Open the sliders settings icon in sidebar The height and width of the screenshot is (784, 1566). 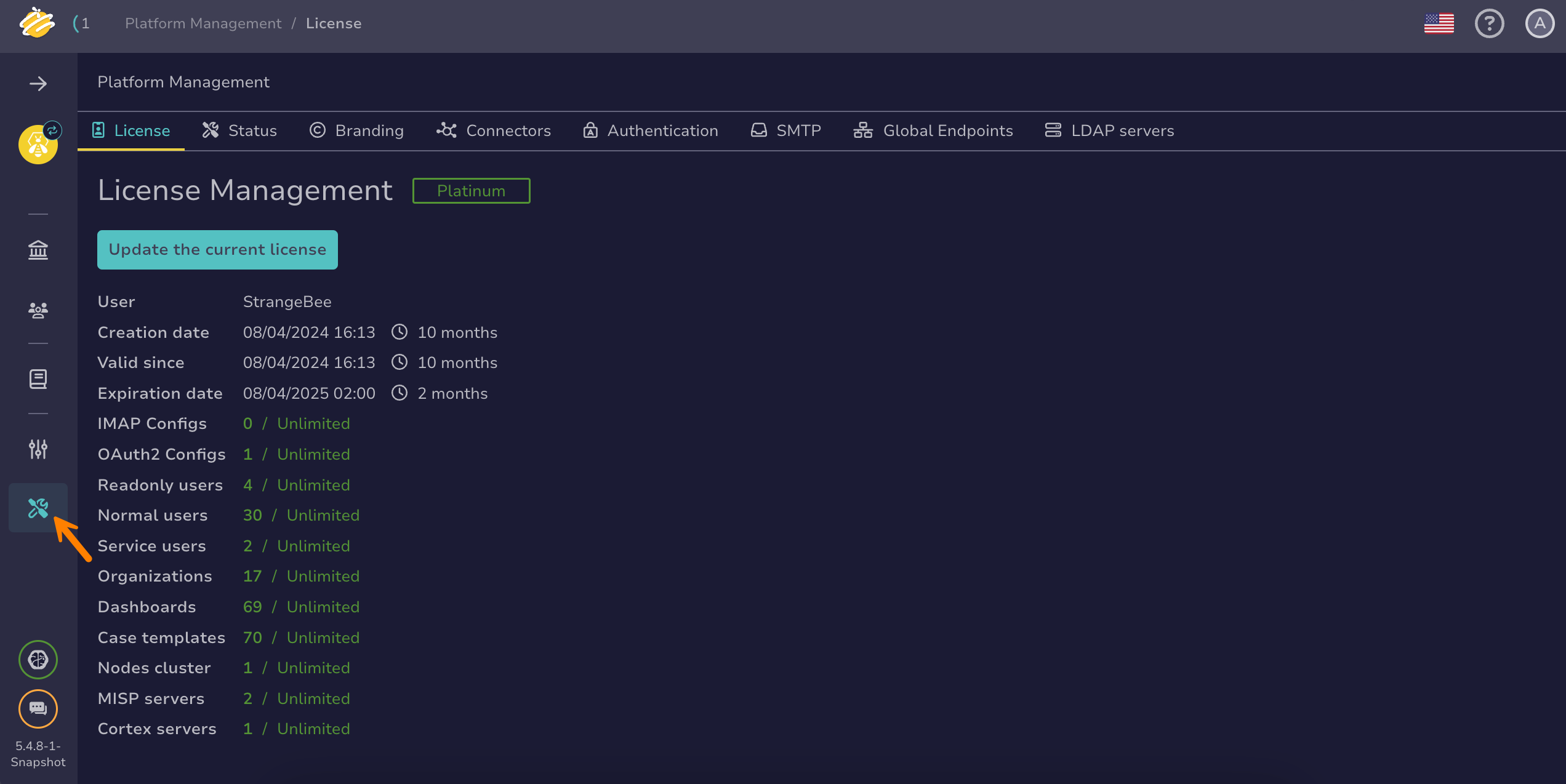click(38, 449)
